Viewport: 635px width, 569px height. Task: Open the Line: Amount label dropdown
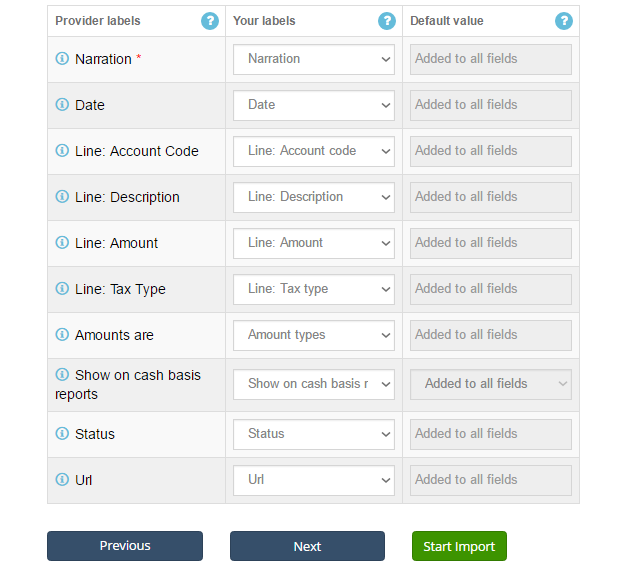coord(314,243)
